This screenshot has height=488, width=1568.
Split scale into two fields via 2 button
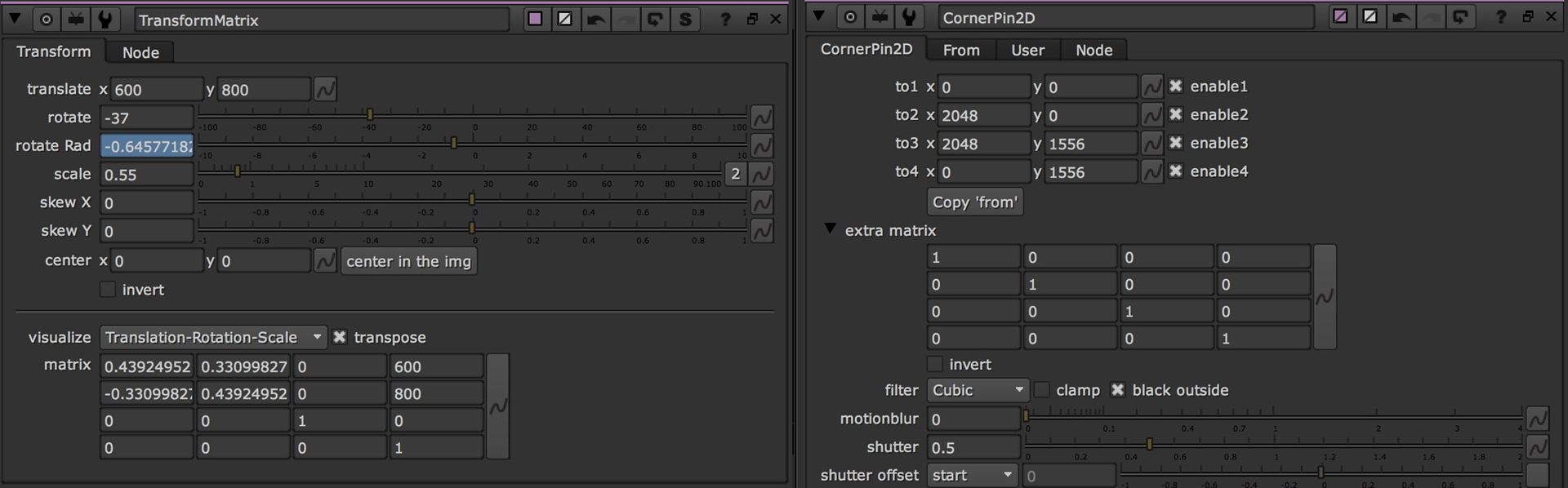tap(736, 174)
